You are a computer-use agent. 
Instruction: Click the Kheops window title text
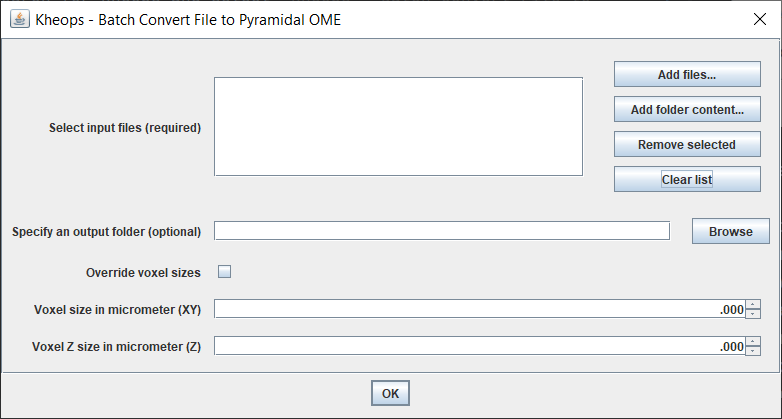point(188,20)
